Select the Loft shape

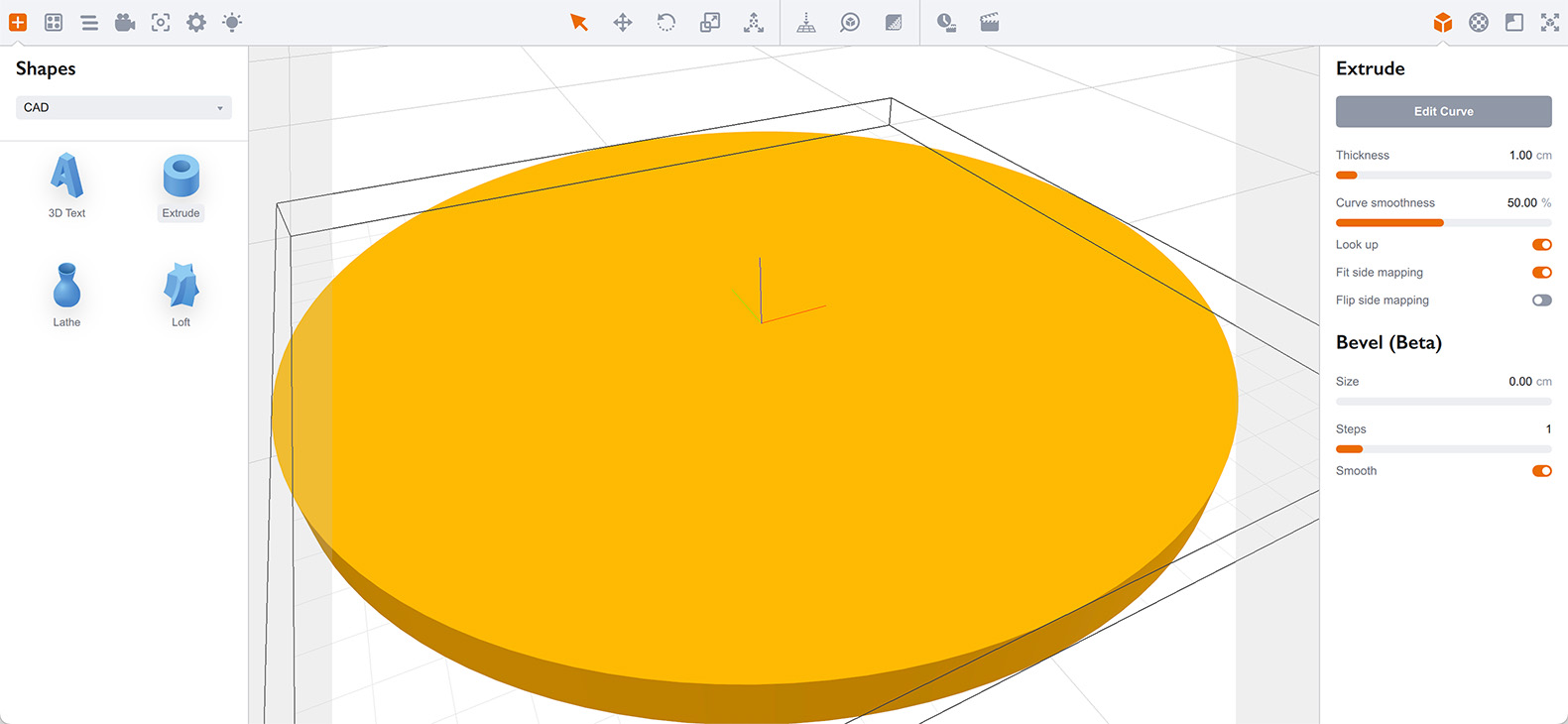[181, 295]
